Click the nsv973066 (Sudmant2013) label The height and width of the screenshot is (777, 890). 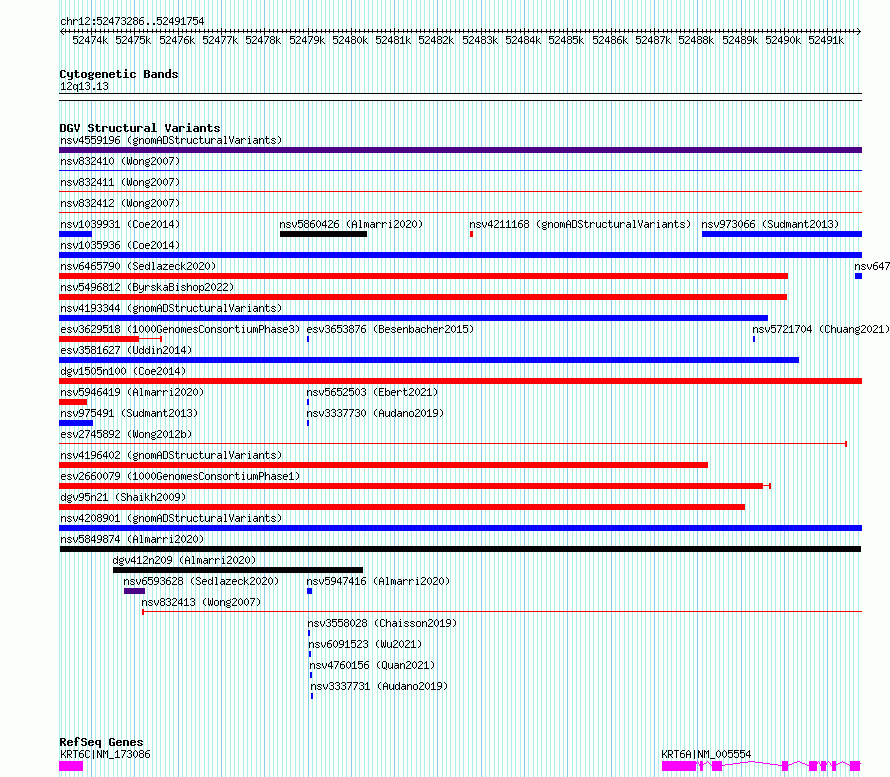point(770,224)
